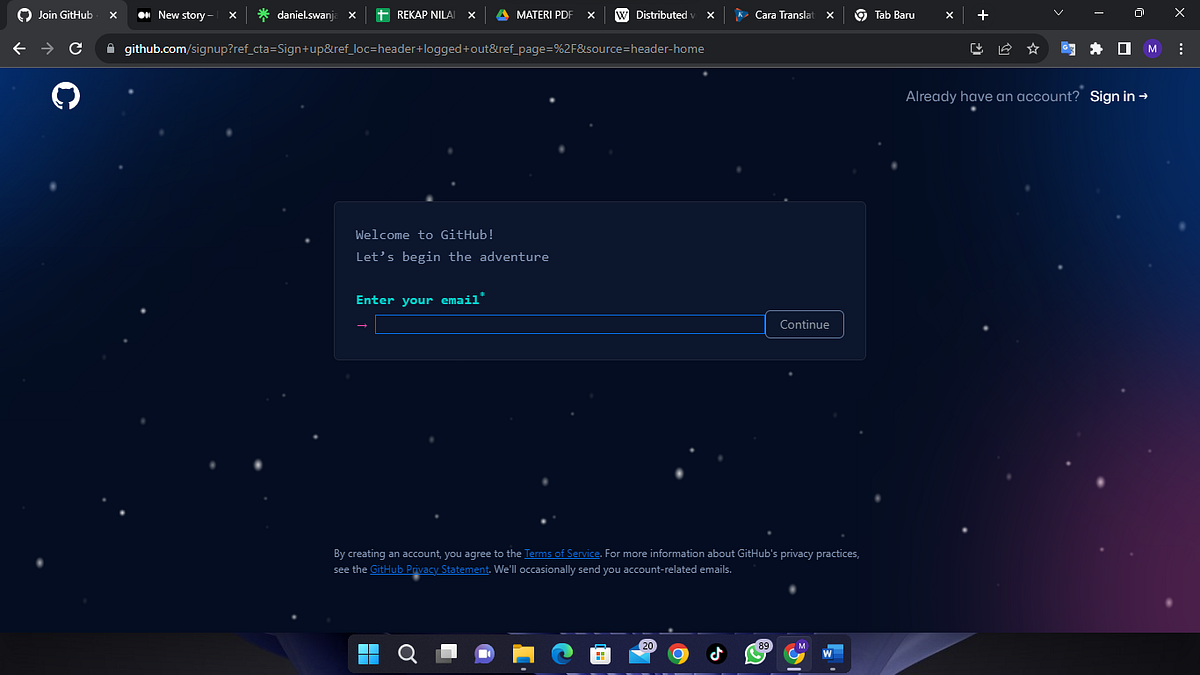1200x675 pixels.
Task: Click the Google Translate extension icon
Action: click(x=1068, y=48)
